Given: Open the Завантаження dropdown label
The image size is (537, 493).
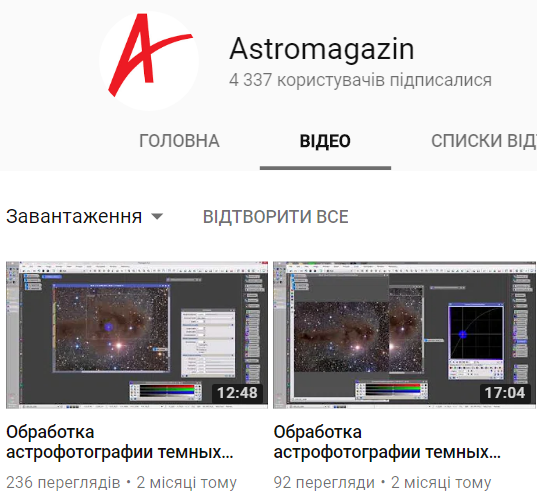Looking at the screenshot, I should click(x=74, y=216).
